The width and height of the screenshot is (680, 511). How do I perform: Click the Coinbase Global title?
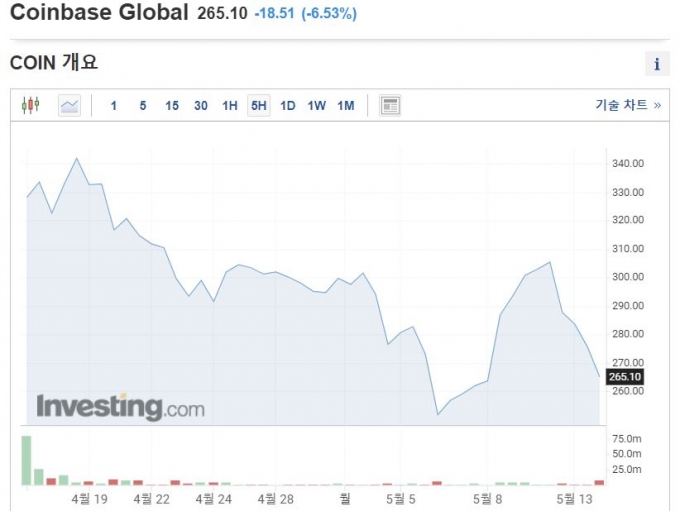98,13
